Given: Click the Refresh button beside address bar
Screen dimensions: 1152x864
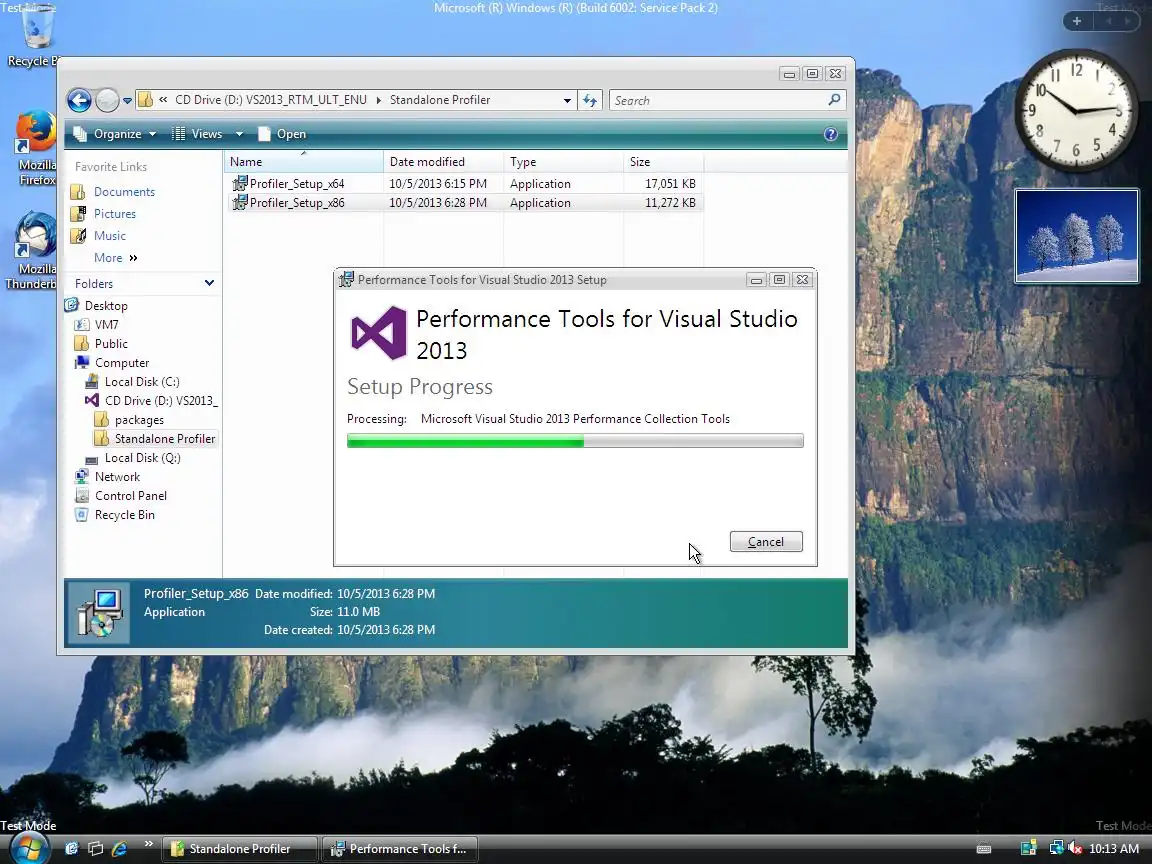Looking at the screenshot, I should point(590,101).
